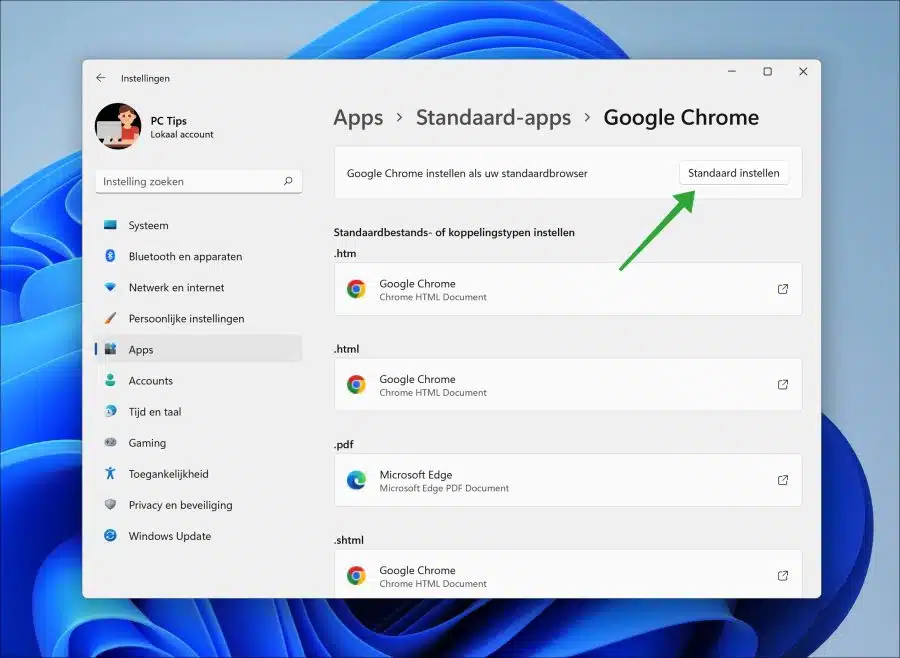
Task: Click the PC Tips profile avatar
Action: point(118,126)
